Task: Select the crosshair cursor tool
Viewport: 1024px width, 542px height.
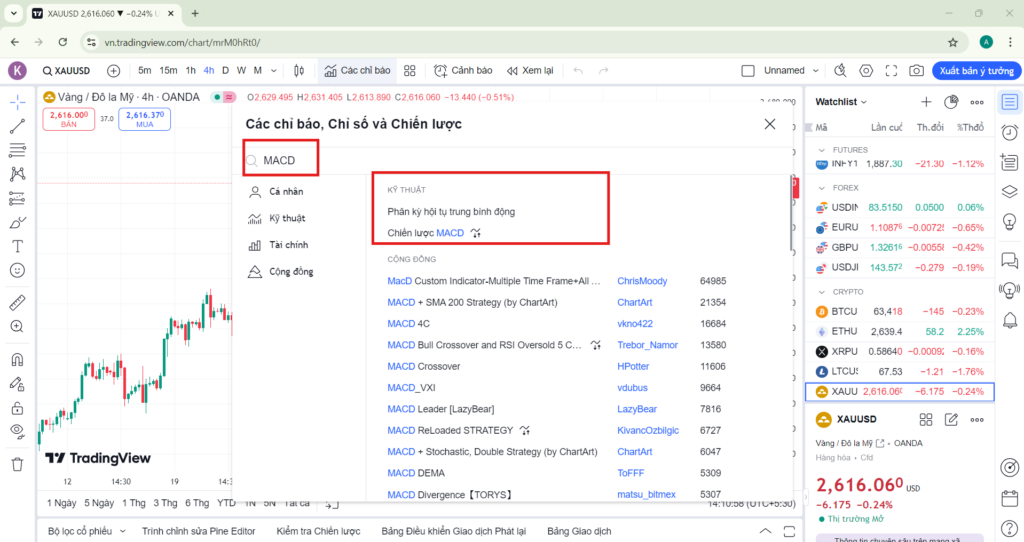Action: 18,103
